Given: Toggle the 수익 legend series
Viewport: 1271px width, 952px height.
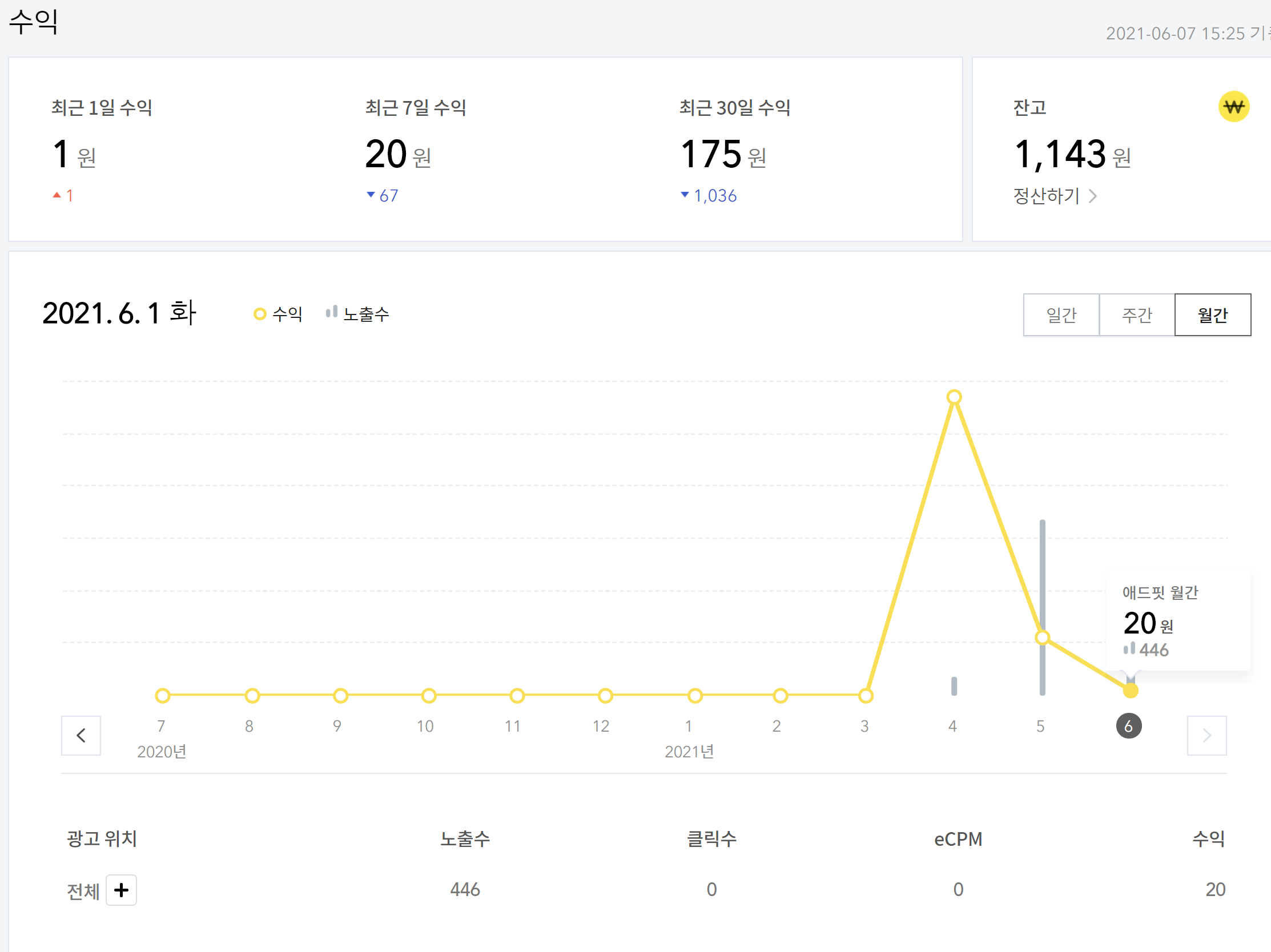Looking at the screenshot, I should click(278, 314).
